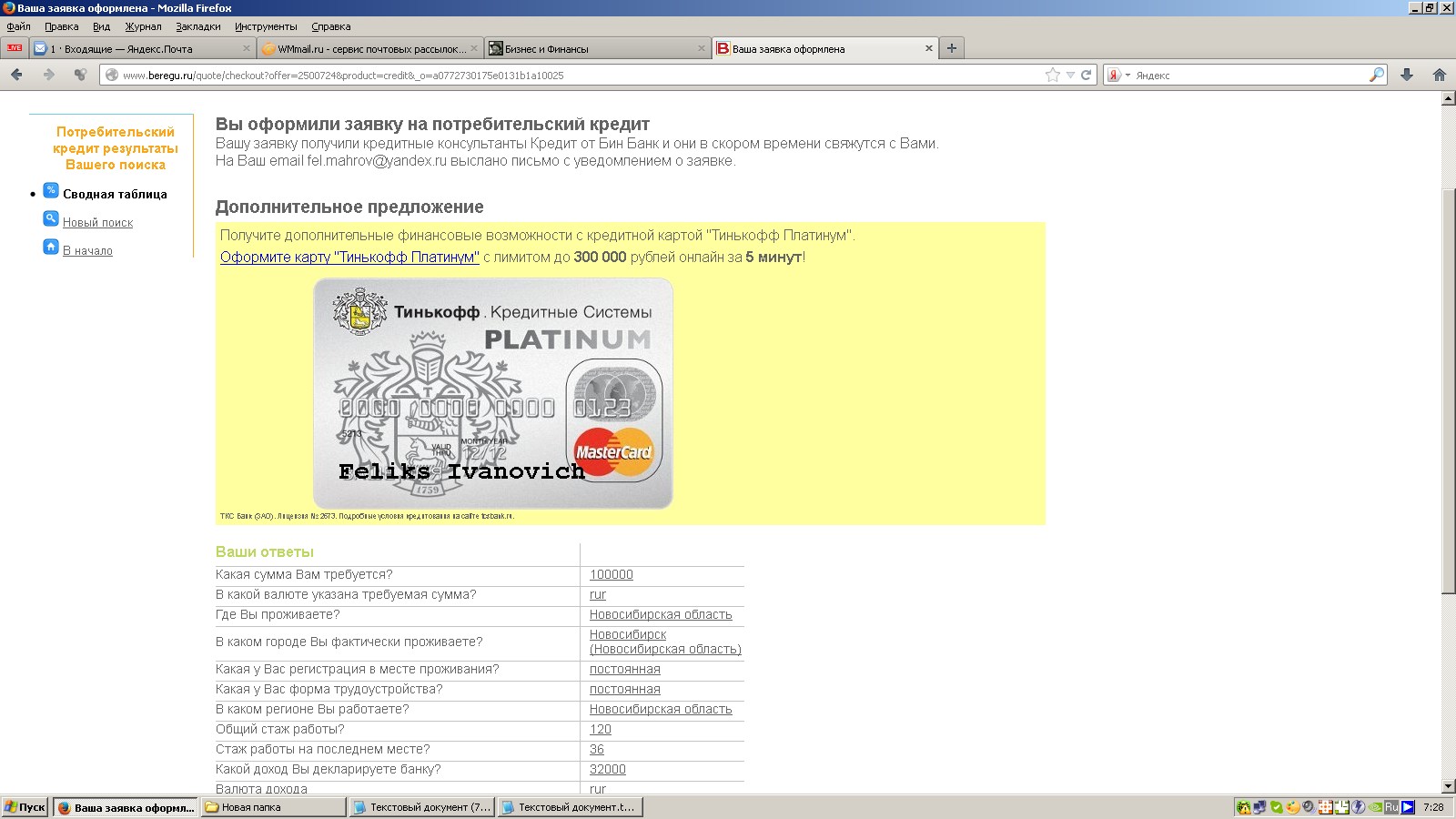Viewport: 1456px width, 819px height.
Task: Click the Ru language indicator
Action: tap(1391, 807)
